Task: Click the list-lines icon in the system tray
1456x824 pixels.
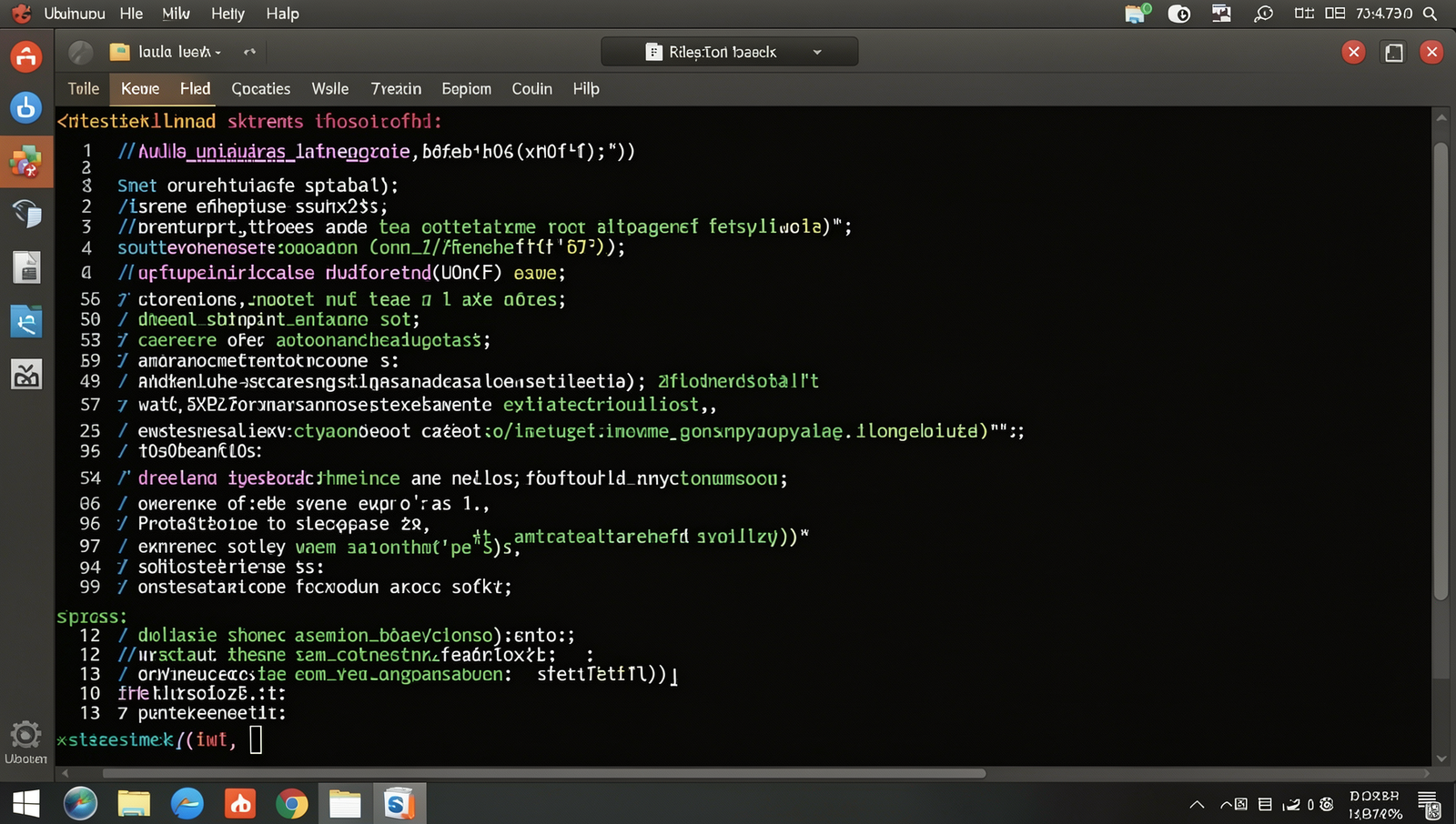Action: pyautogui.click(x=1265, y=804)
